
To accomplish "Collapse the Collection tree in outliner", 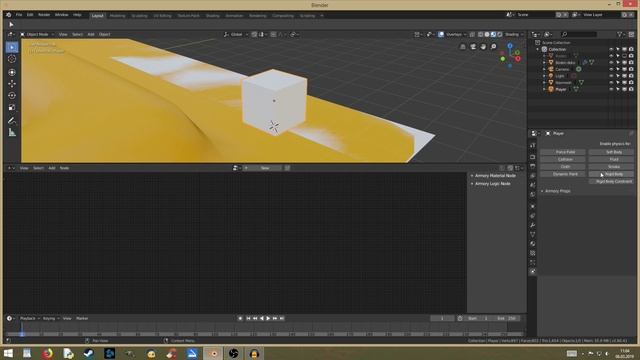I will click(538, 49).
